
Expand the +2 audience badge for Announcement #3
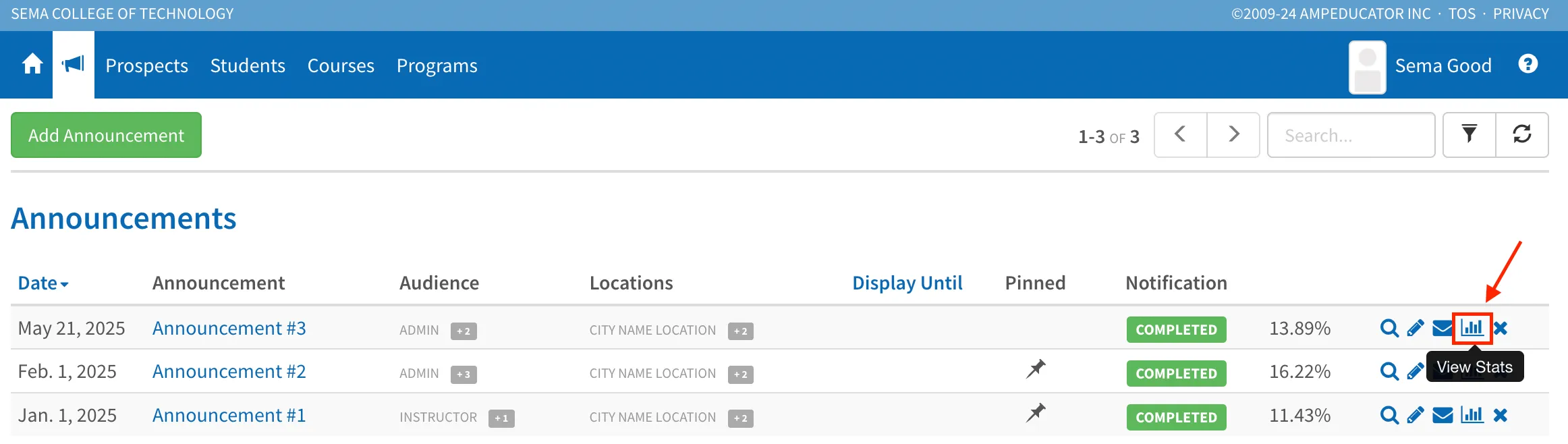click(464, 331)
